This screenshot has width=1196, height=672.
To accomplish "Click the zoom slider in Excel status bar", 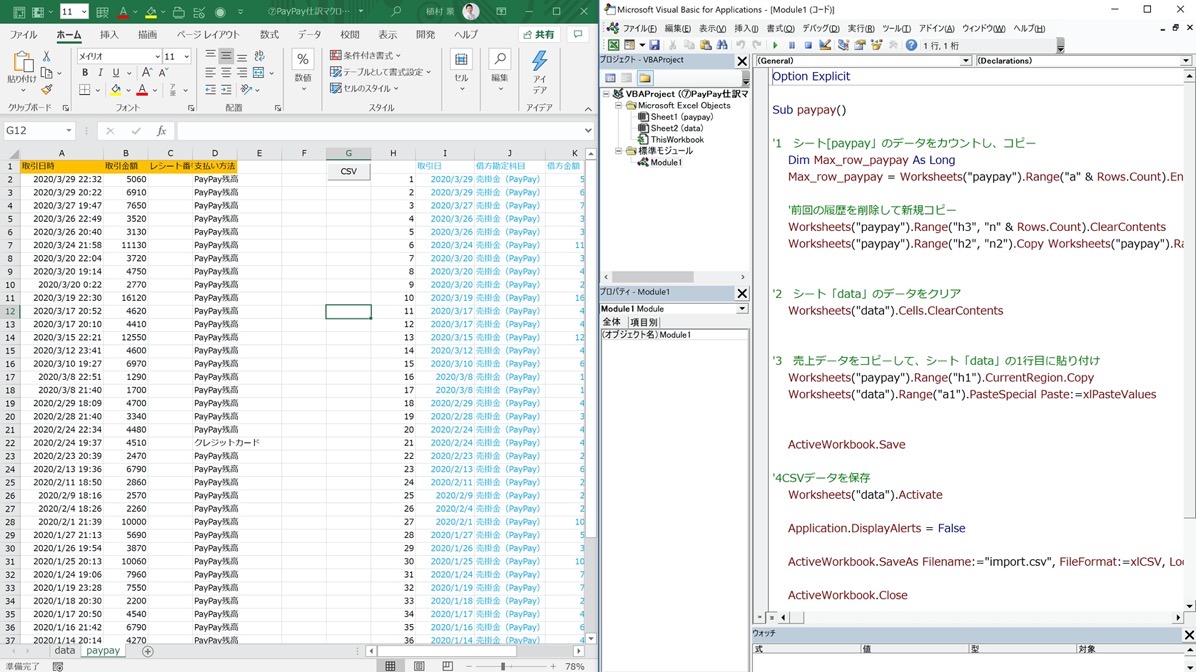I will 503,666.
